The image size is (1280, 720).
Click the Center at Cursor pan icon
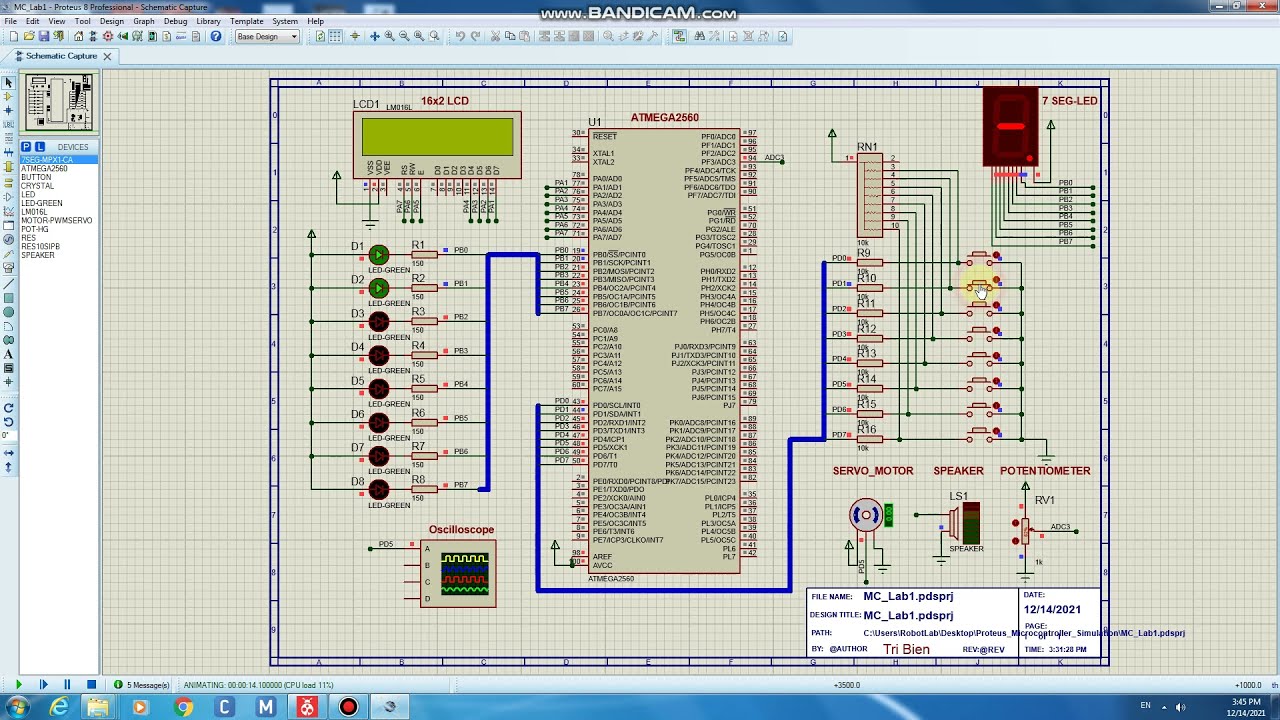(x=375, y=36)
